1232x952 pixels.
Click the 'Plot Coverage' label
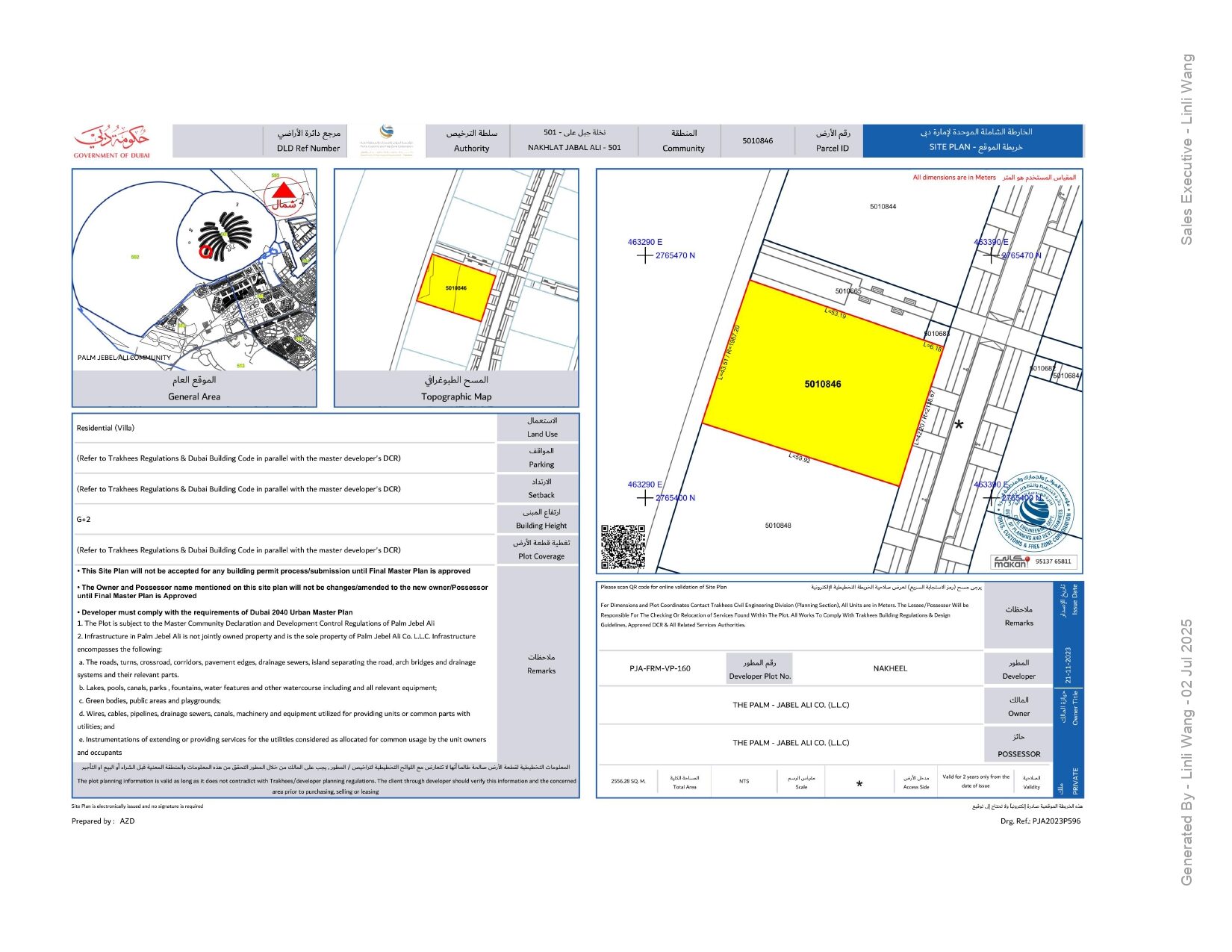pyautogui.click(x=541, y=556)
